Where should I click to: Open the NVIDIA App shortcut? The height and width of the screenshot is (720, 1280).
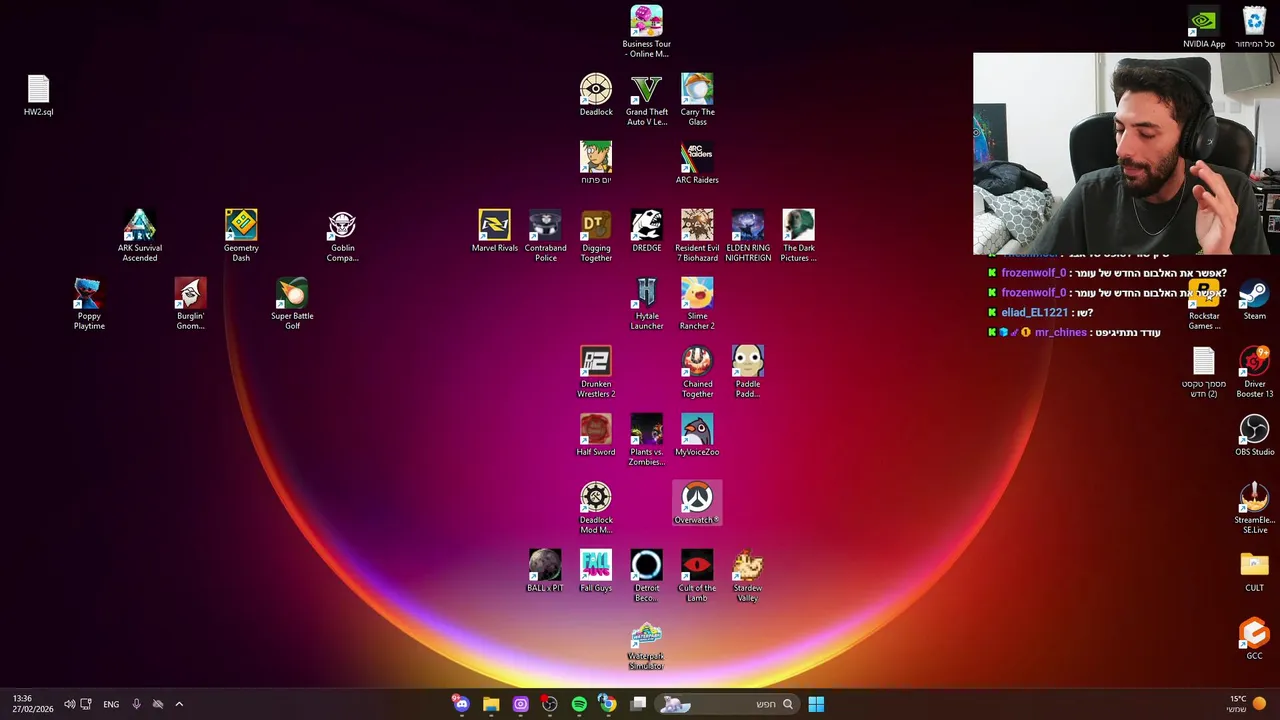tap(1204, 26)
